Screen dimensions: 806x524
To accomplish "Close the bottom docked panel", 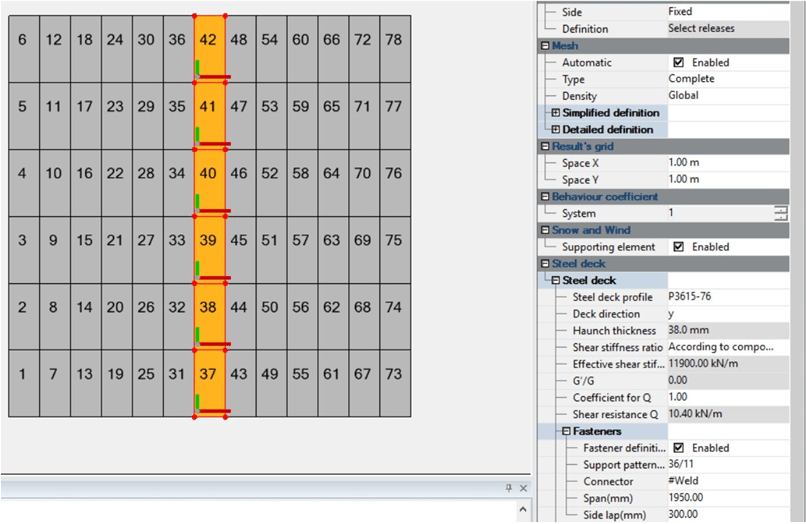I will (x=523, y=487).
